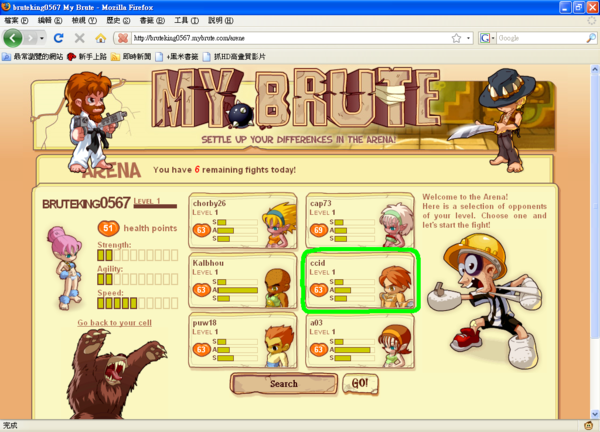Click the forward navigation arrow
The width and height of the screenshot is (600, 432).
click(31, 38)
